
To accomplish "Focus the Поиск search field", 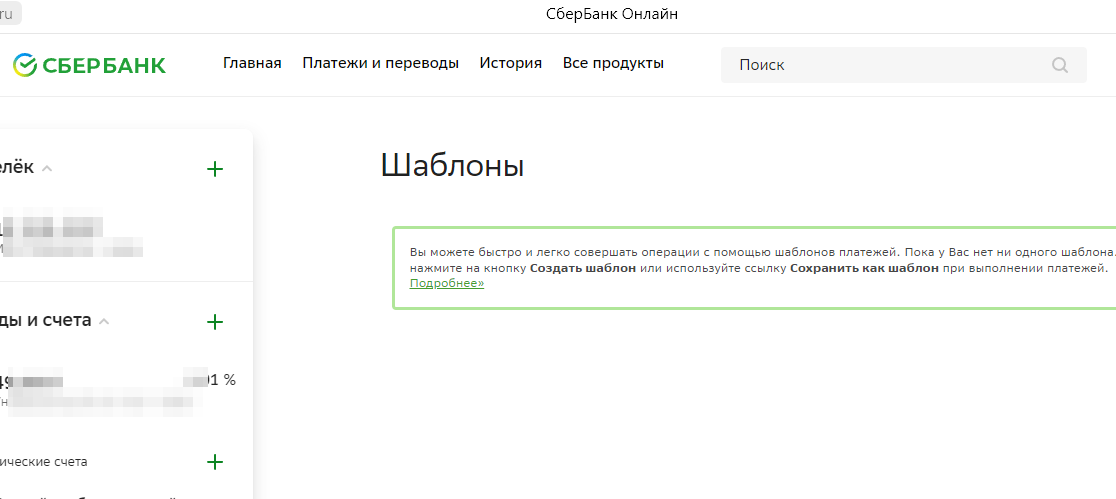I will point(890,65).
